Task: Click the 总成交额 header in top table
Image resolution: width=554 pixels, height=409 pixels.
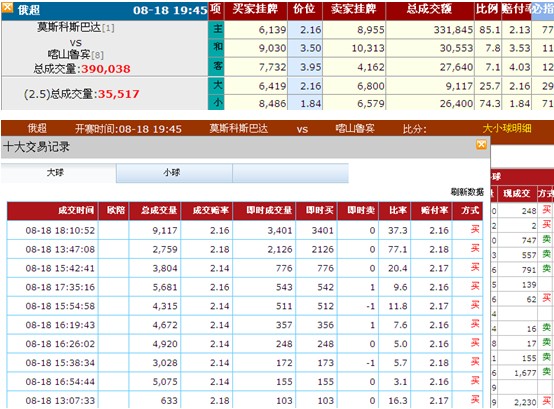Action: (430, 9)
